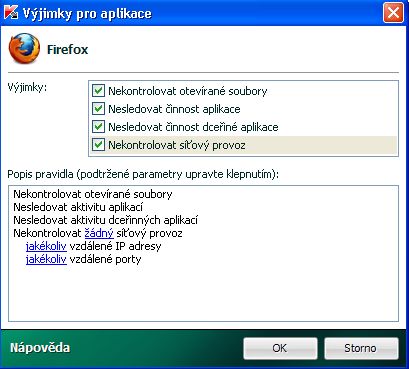Close the Výjimky pro aplikace dialog

tap(393, 13)
